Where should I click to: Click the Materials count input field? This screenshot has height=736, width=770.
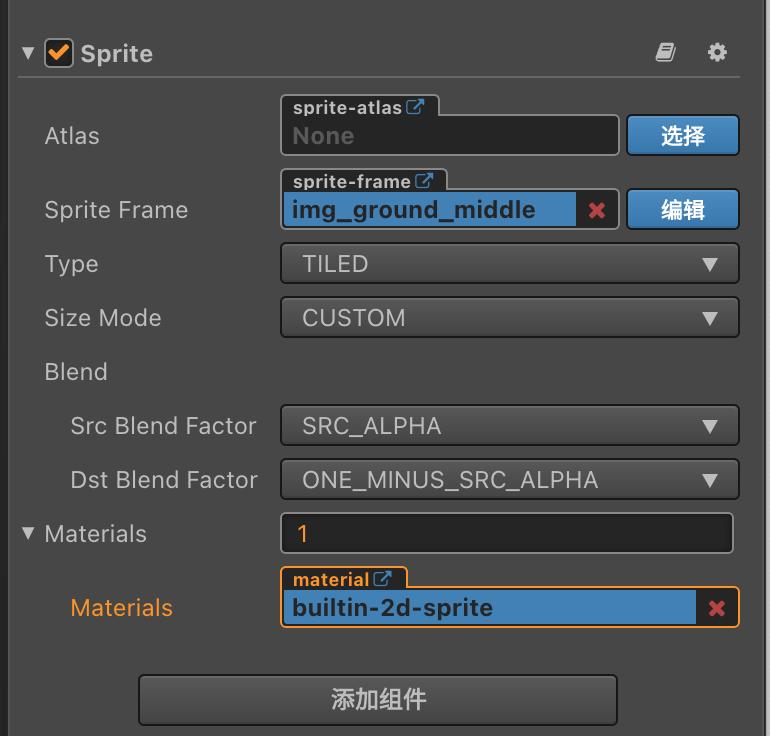[x=506, y=533]
